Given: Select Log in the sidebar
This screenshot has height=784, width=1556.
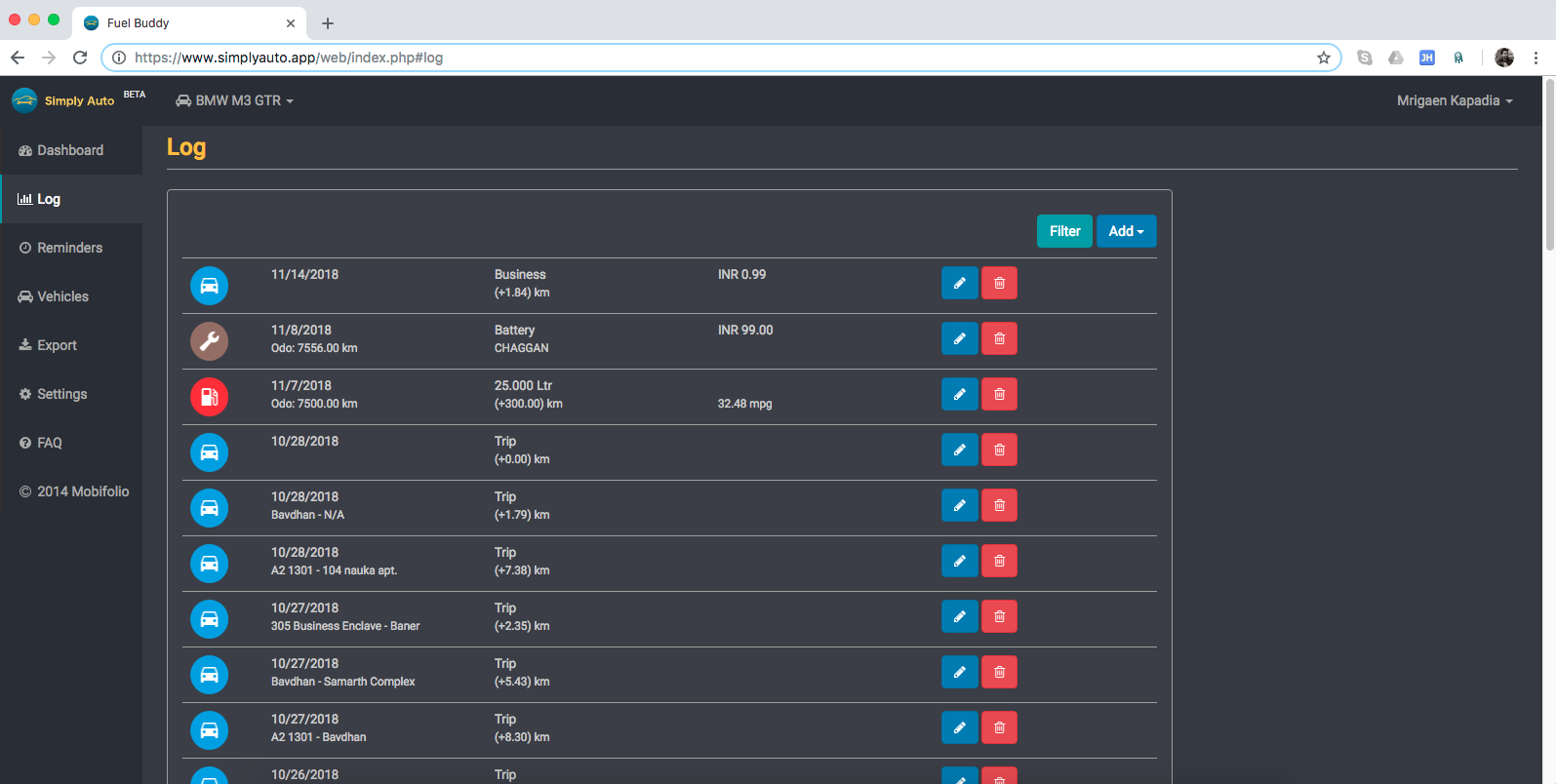Looking at the screenshot, I should point(71,199).
